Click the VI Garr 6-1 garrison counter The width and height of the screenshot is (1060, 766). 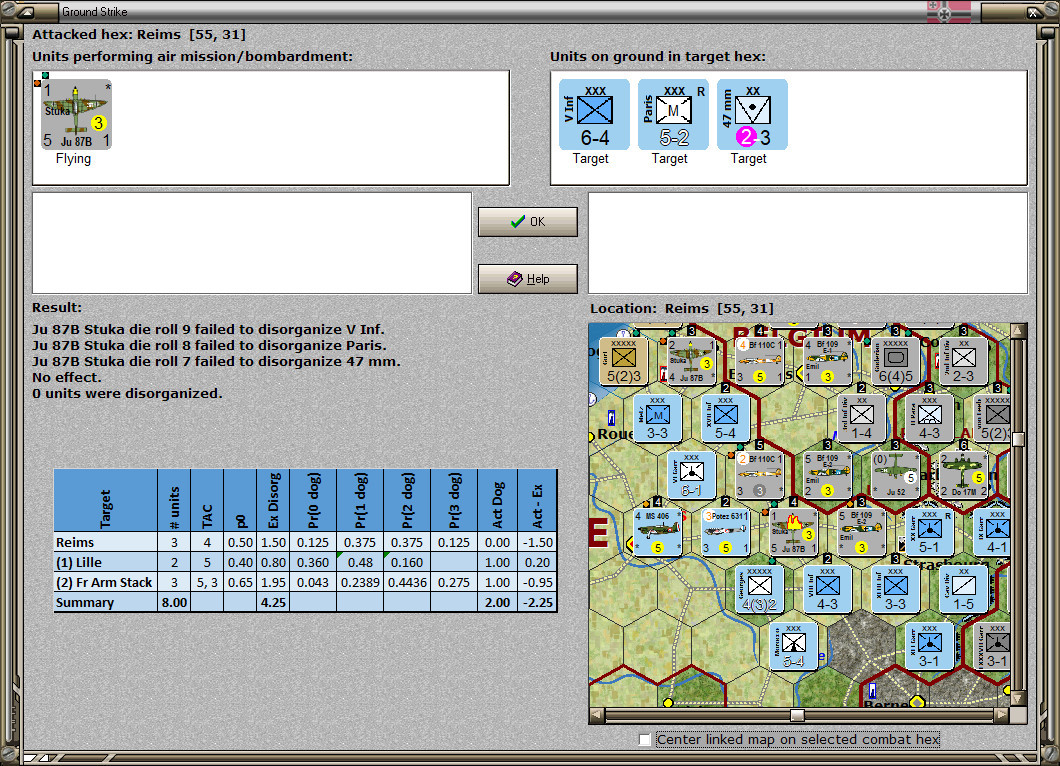tap(691, 475)
